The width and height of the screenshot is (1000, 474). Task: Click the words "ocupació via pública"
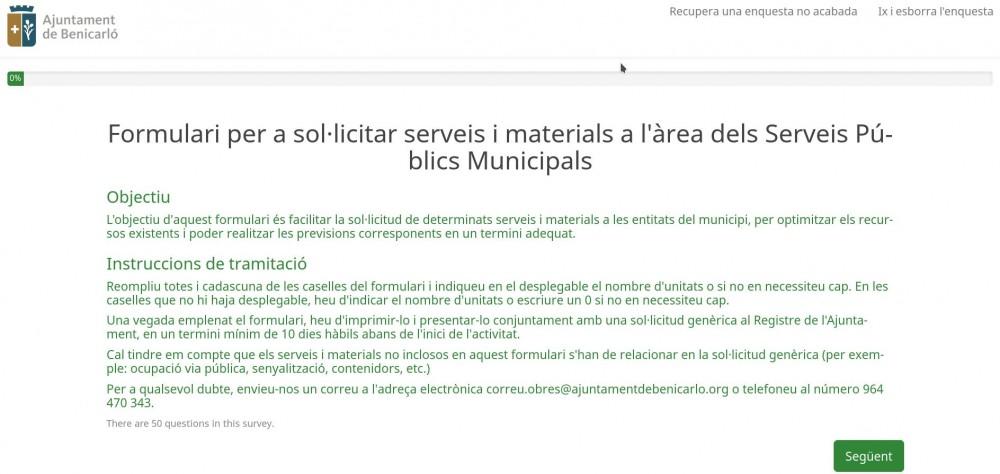click(x=169, y=368)
